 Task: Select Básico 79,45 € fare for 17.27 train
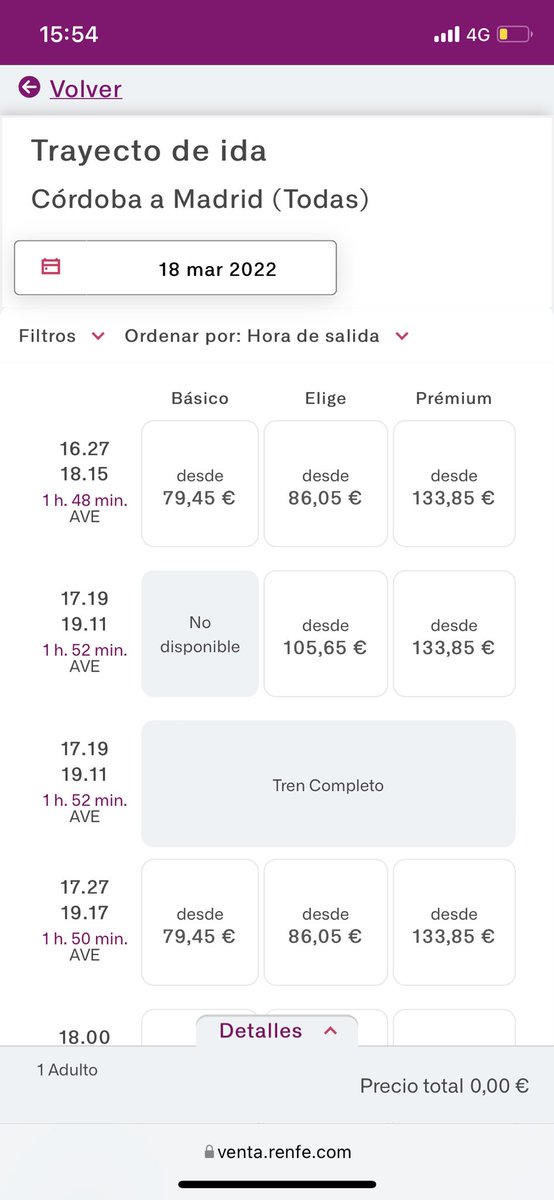click(200, 923)
